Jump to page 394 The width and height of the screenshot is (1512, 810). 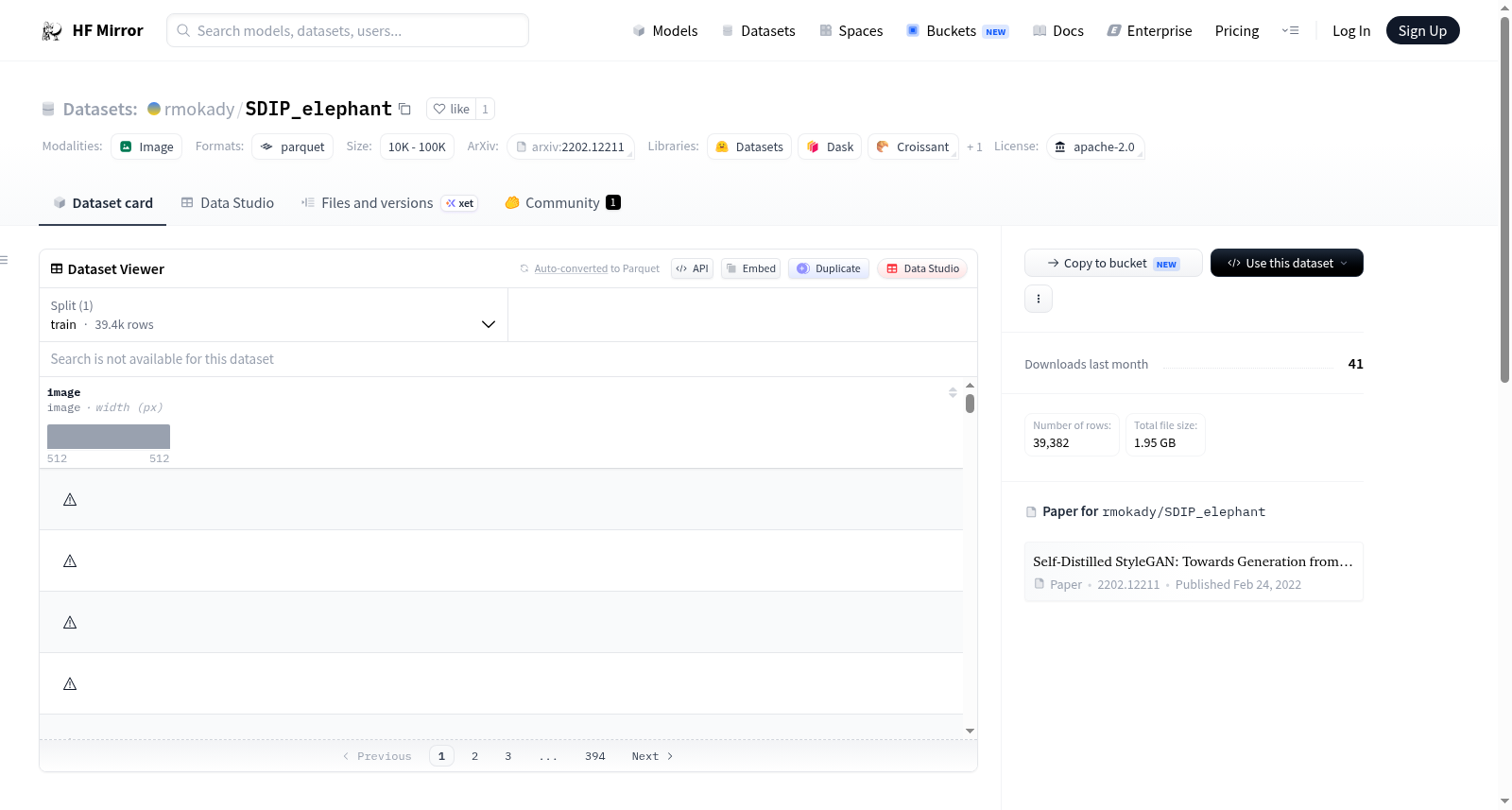(x=595, y=756)
